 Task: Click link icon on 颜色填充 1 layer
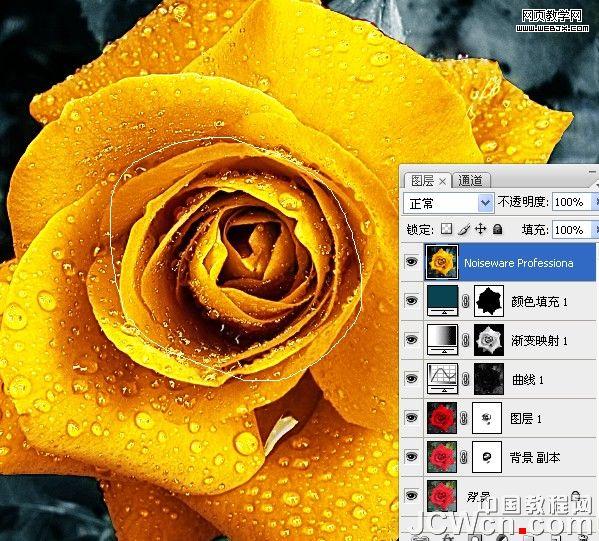coord(465,301)
